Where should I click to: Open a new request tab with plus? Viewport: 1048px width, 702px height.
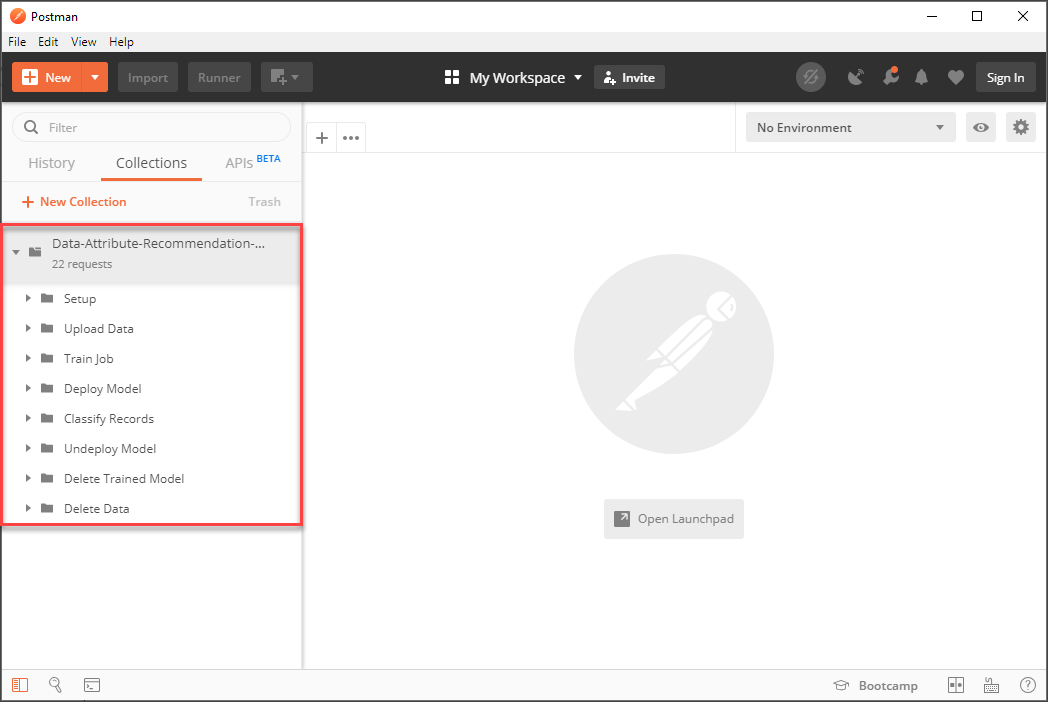(x=321, y=138)
